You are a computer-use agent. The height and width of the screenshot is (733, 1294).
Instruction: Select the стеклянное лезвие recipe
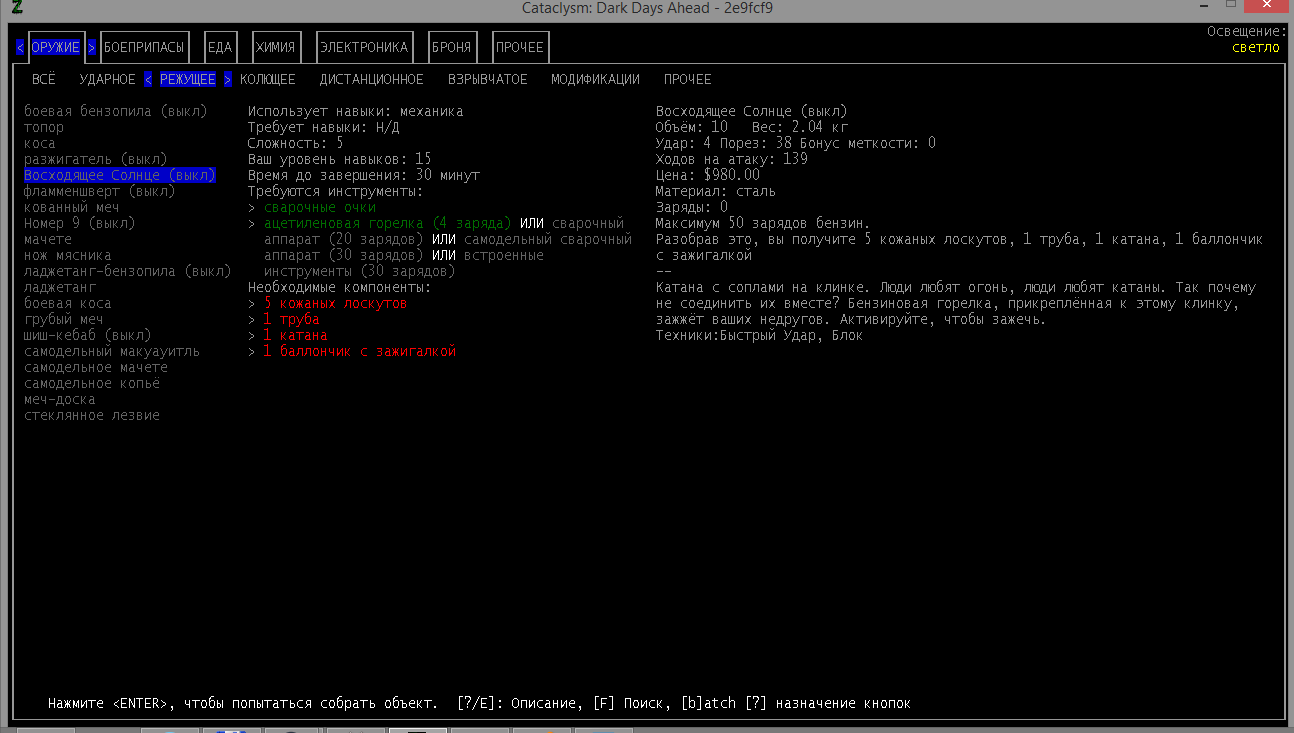pyautogui.click(x=92, y=415)
